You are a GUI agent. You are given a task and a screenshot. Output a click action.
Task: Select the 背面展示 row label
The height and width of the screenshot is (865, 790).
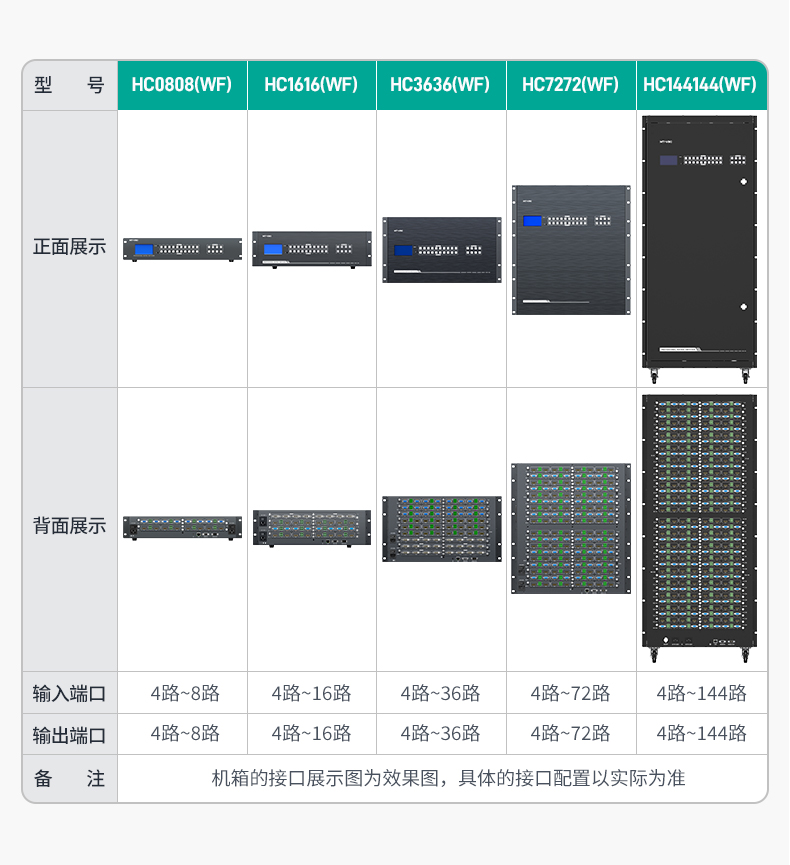click(x=70, y=526)
